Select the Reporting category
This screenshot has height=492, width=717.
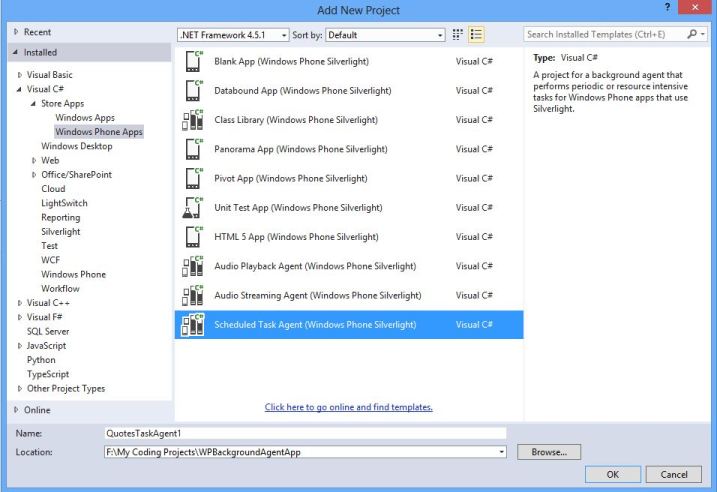[x=60, y=217]
